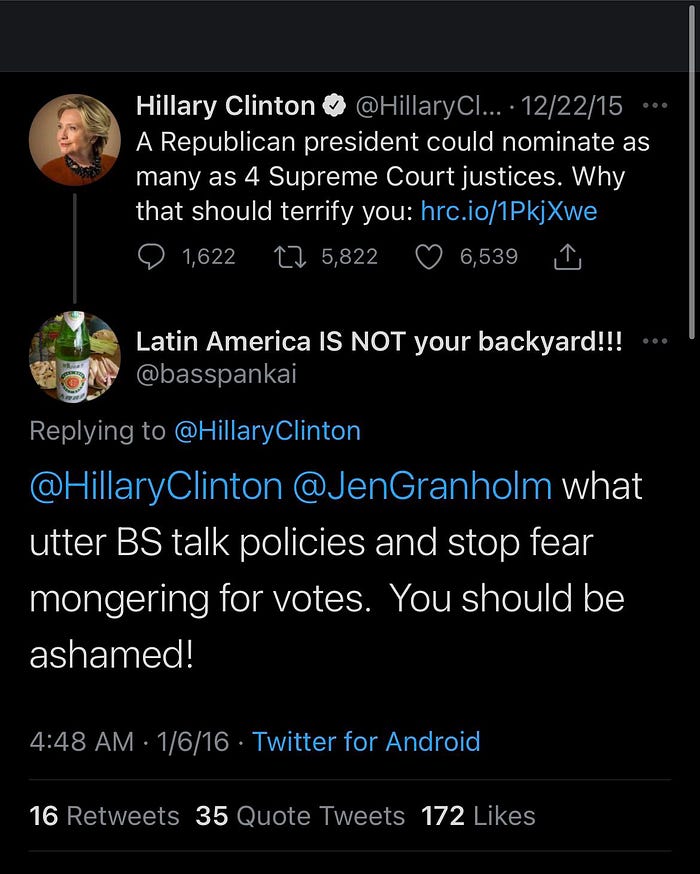View the 172 Likes list

pyautogui.click(x=478, y=815)
